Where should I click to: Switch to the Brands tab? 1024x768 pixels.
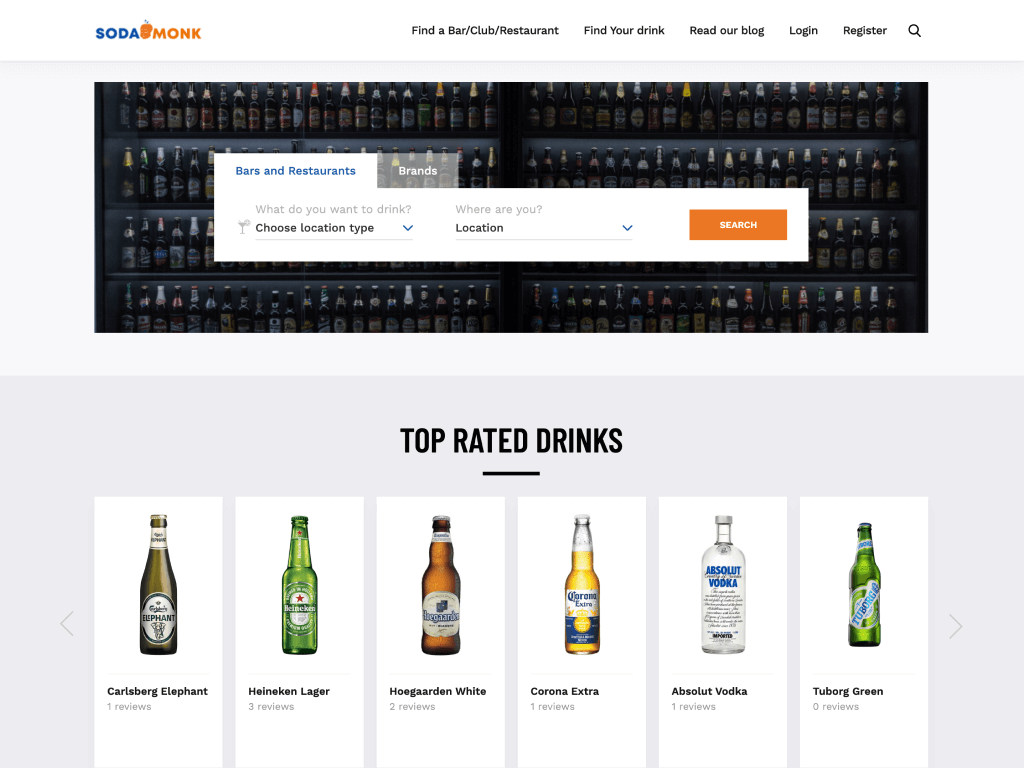click(x=418, y=171)
